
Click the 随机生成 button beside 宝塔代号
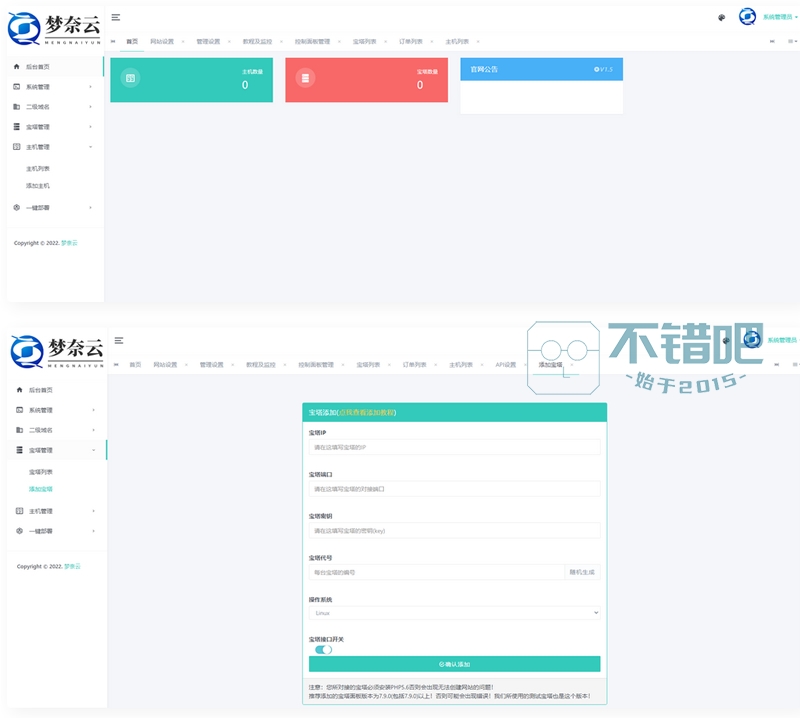pyautogui.click(x=582, y=572)
